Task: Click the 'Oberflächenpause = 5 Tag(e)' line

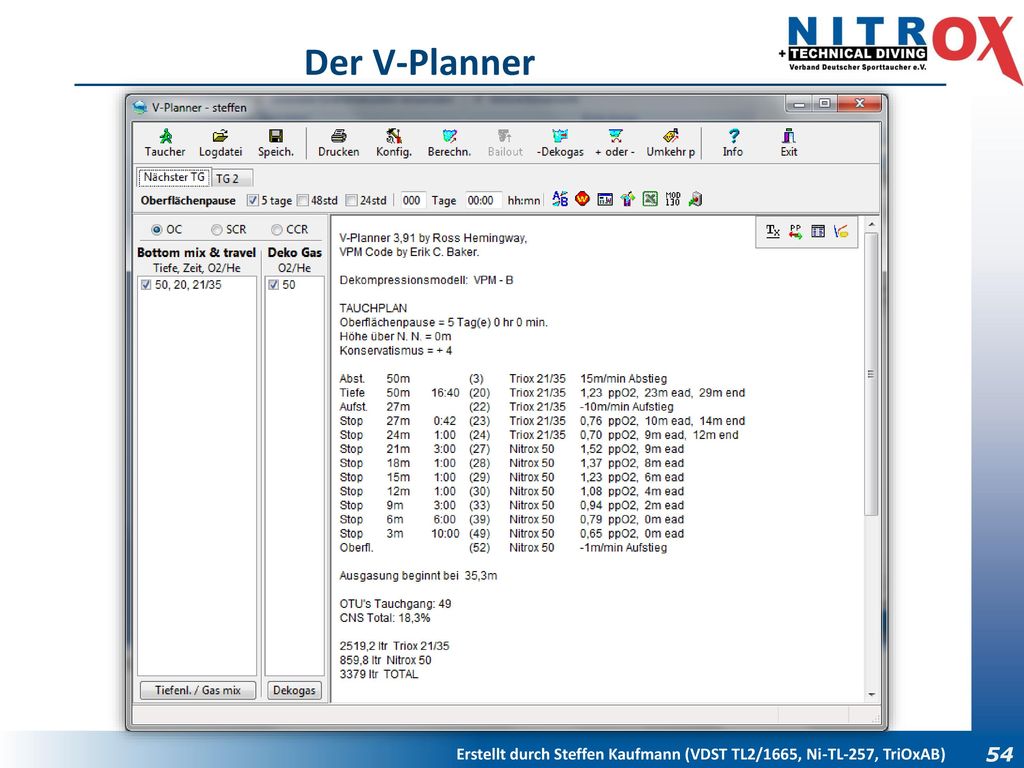Action: [443, 323]
